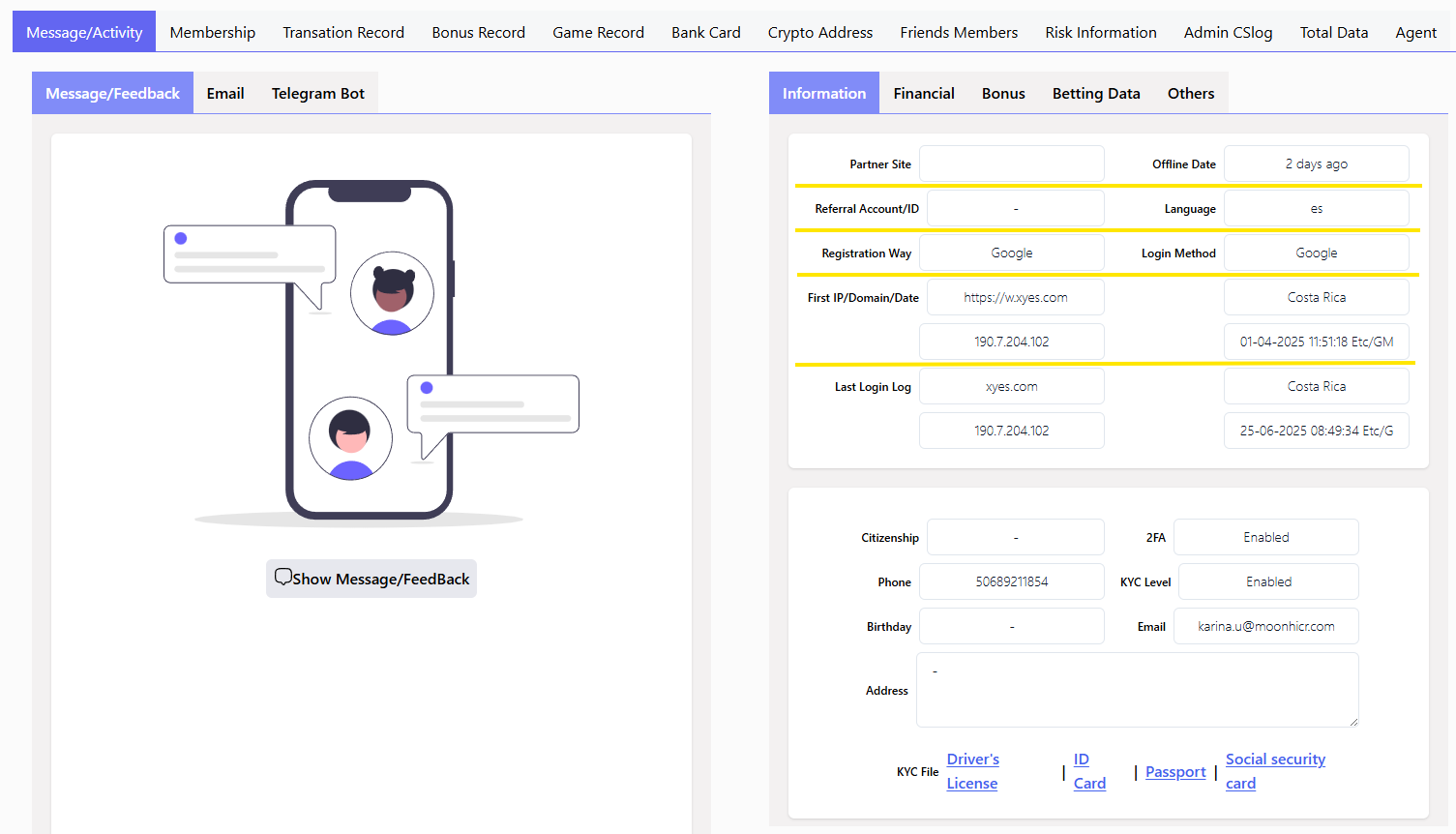The width and height of the screenshot is (1456, 834).
Task: Switch to the Others tab
Action: pyautogui.click(x=1190, y=93)
